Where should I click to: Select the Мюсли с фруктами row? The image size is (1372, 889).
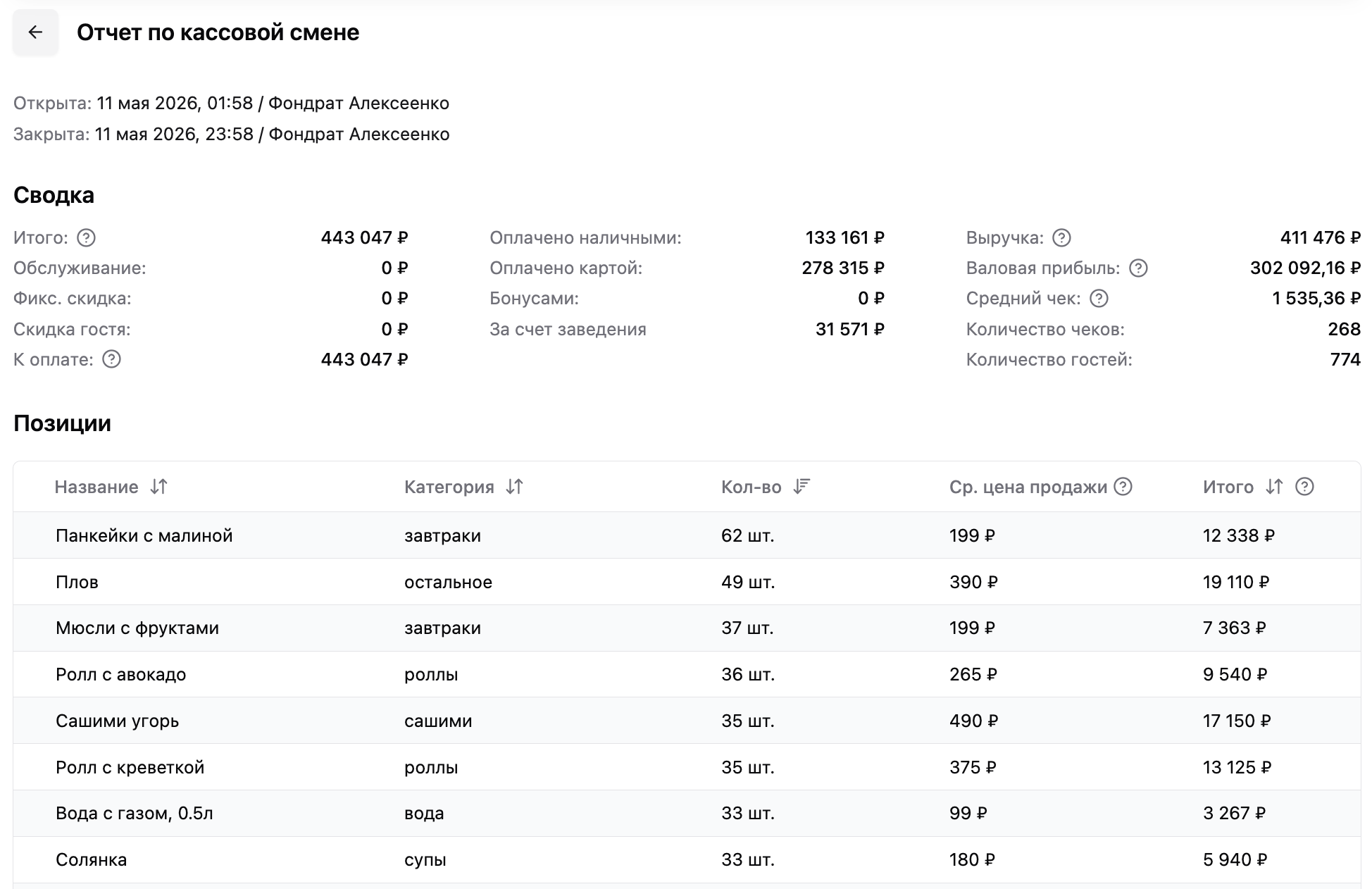687,628
